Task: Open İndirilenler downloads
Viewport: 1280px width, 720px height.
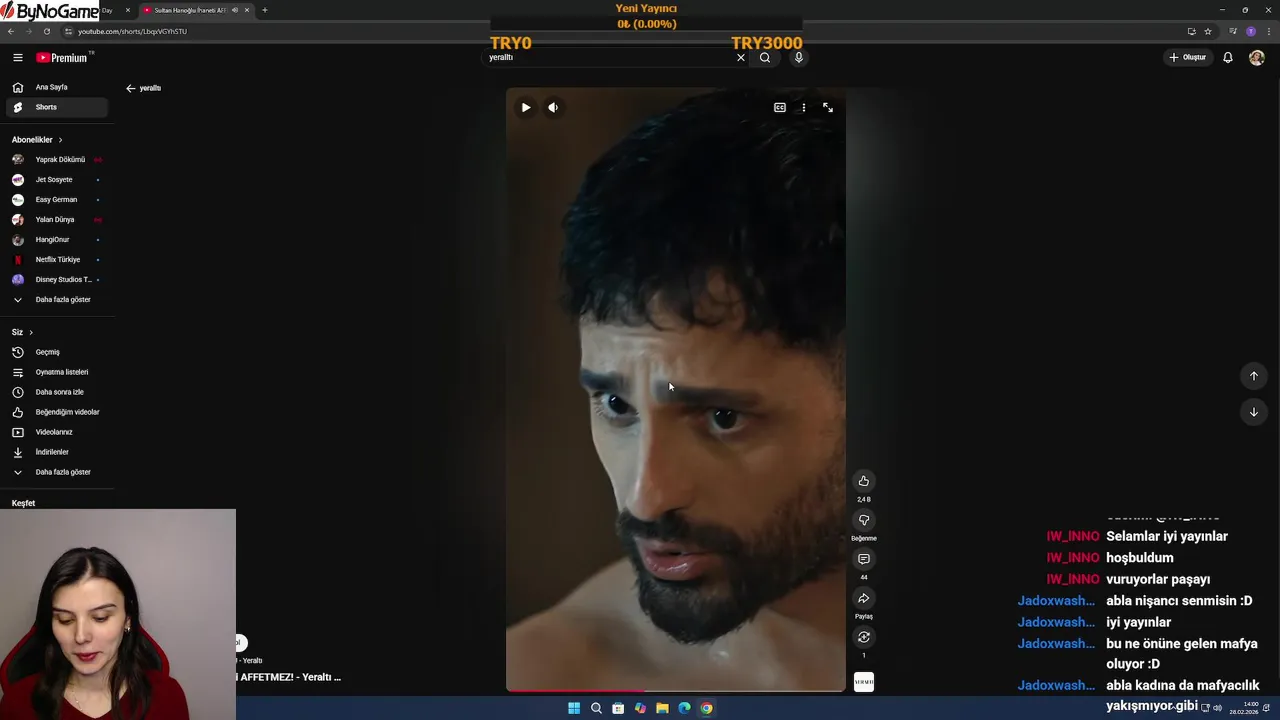Action: (57, 452)
